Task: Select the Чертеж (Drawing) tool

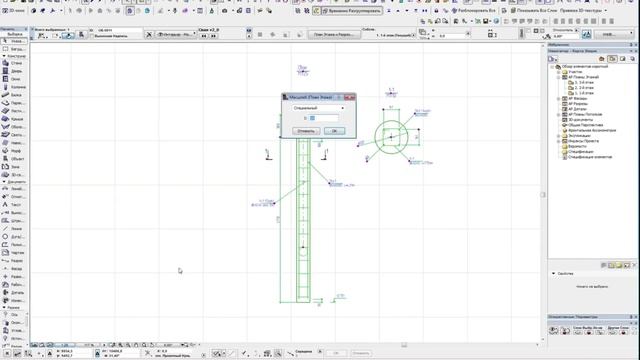Action: coord(13,253)
